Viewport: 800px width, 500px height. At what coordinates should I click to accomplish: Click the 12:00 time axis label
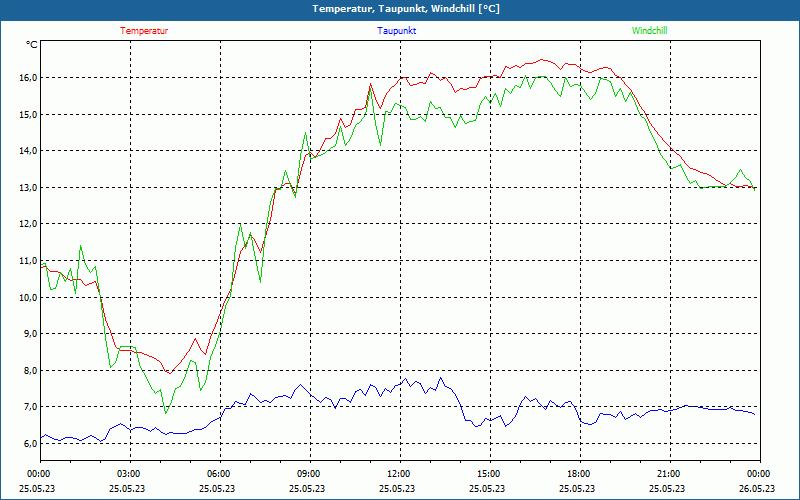coord(401,474)
